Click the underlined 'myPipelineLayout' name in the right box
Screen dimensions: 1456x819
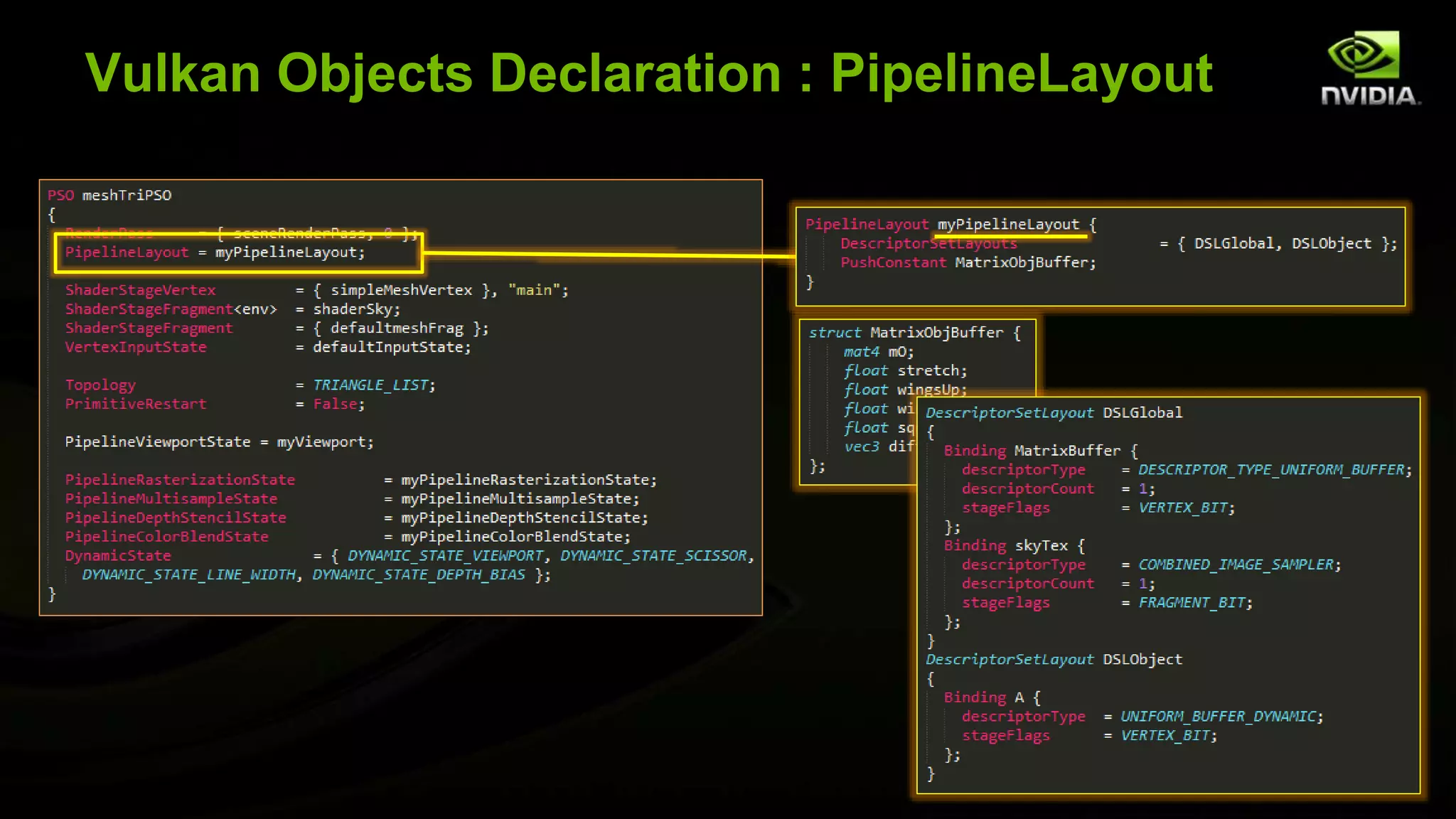(x=1008, y=225)
